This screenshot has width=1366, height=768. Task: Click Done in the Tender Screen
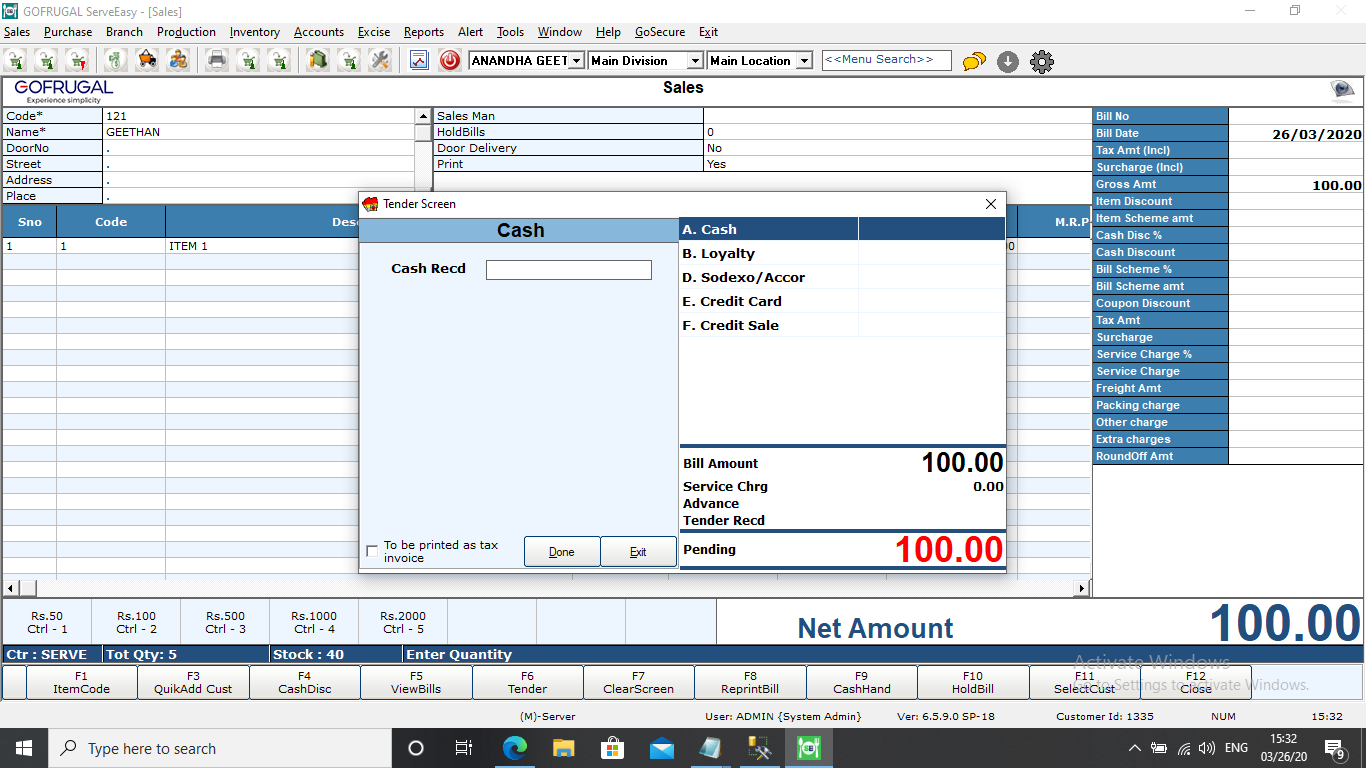562,552
